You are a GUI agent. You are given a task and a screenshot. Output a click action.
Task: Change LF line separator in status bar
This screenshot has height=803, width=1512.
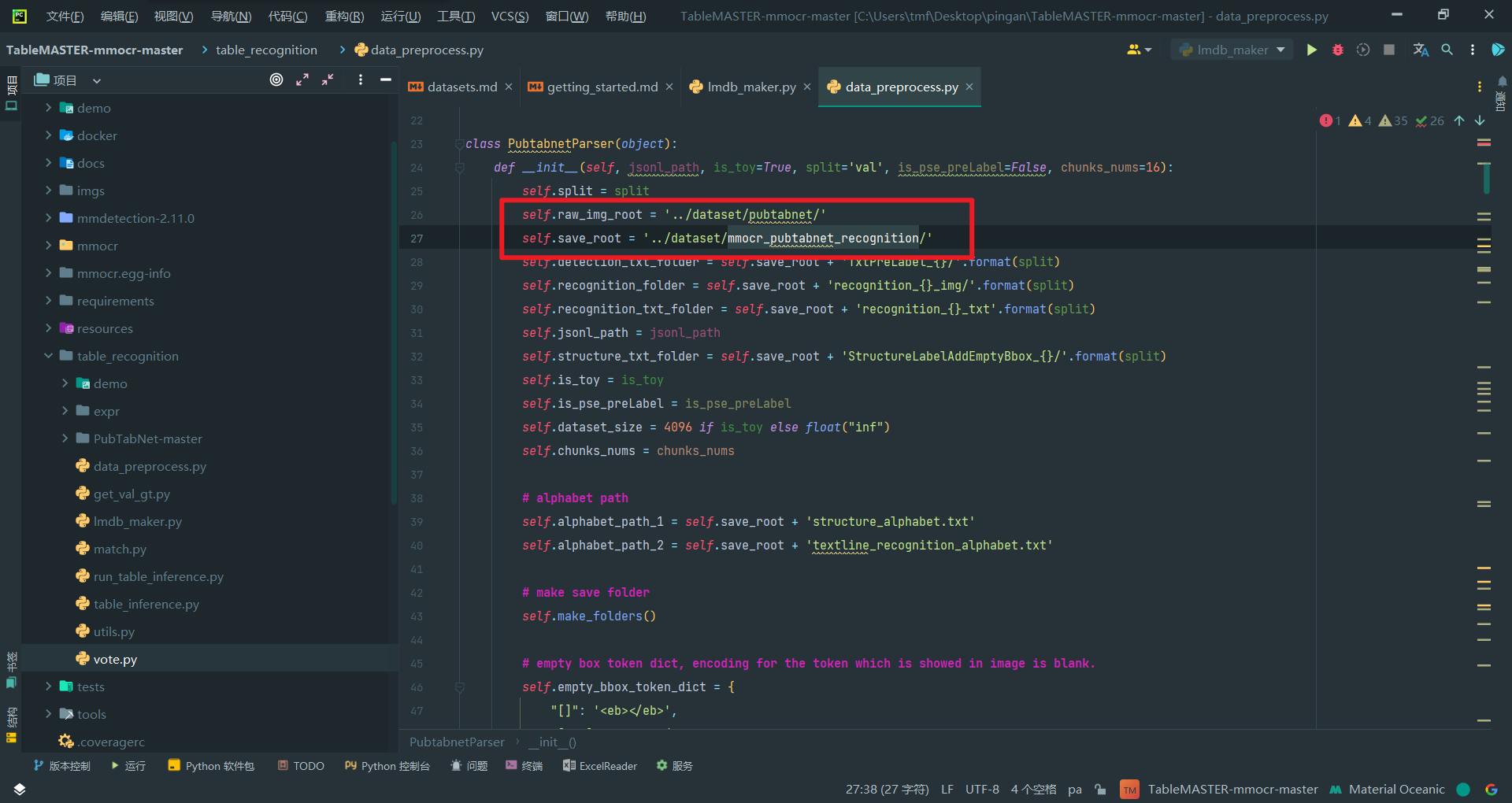click(x=947, y=789)
